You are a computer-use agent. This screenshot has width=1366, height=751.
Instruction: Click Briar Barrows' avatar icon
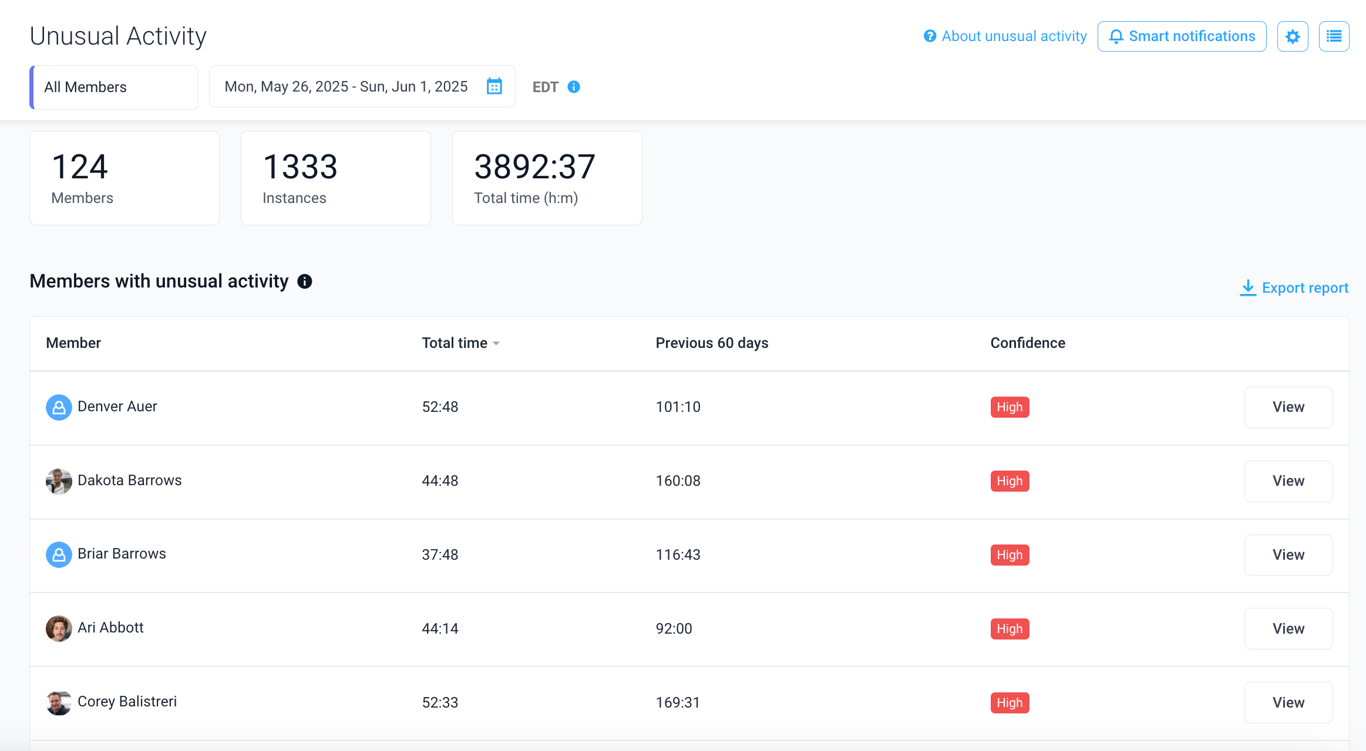click(x=59, y=555)
